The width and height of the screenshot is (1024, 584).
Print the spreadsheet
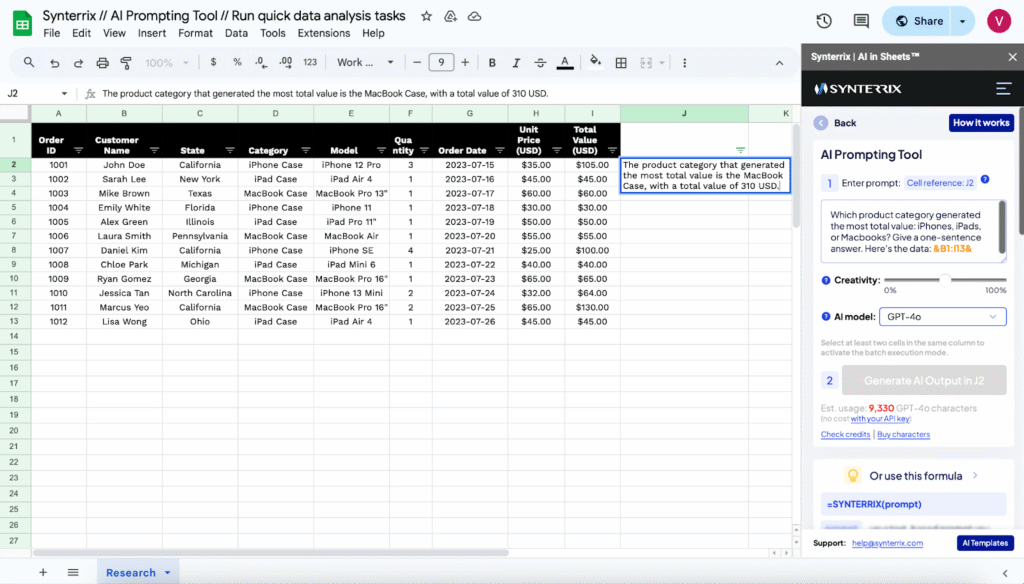click(x=103, y=63)
